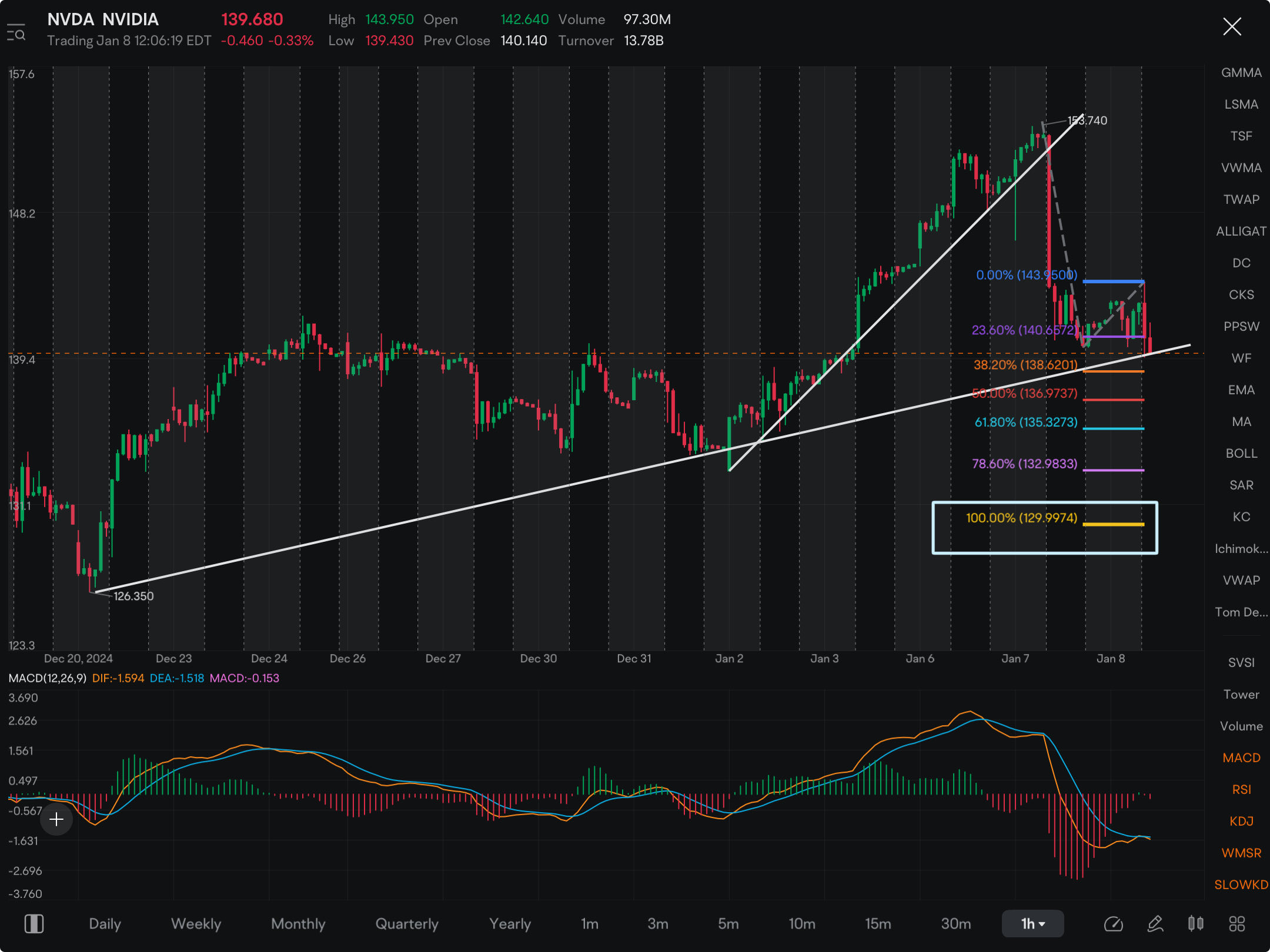Switch to the Quarterly timeframe
Viewport: 1270px width, 952px height.
pos(407,924)
